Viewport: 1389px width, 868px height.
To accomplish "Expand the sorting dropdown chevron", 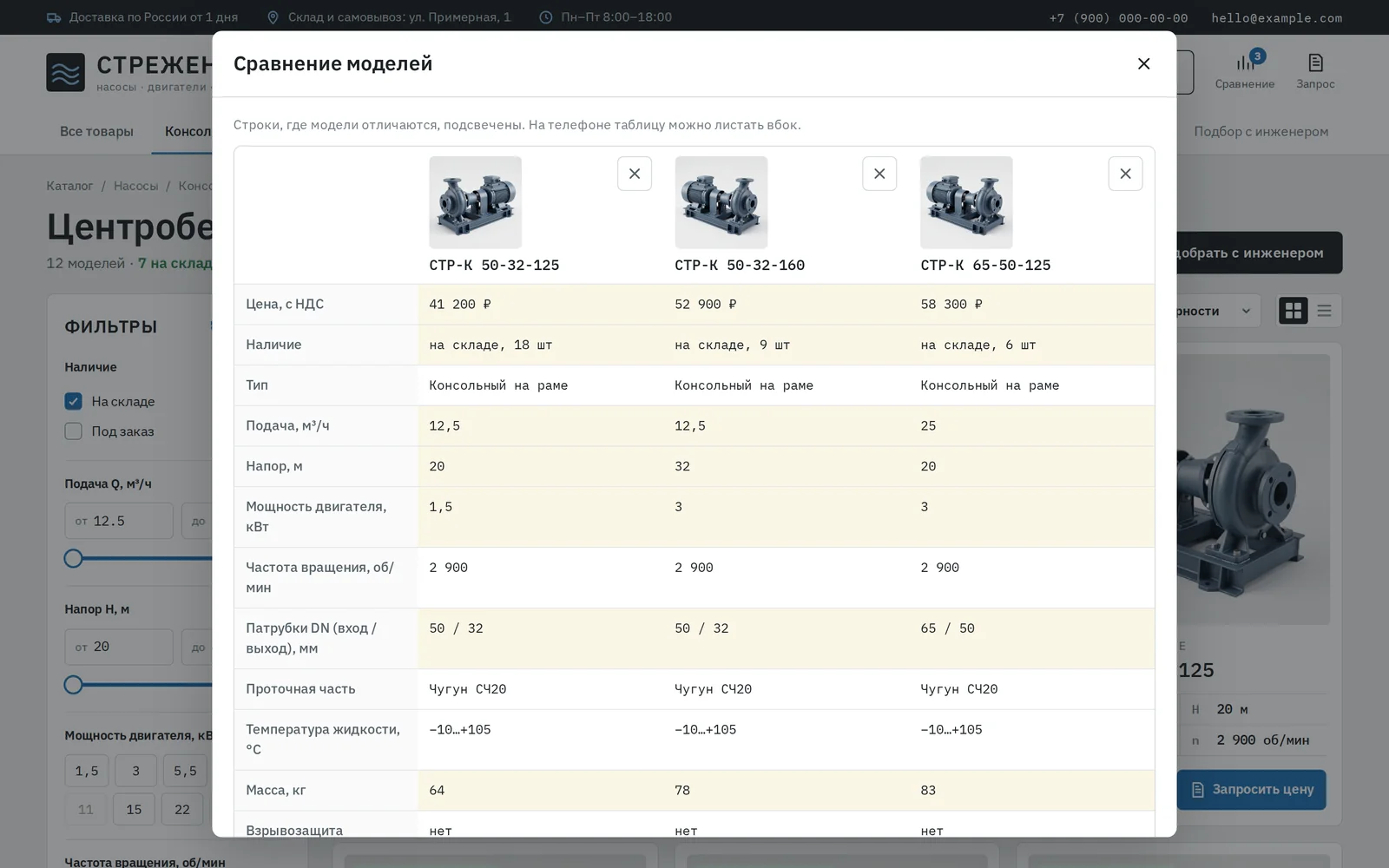I will coord(1246,311).
